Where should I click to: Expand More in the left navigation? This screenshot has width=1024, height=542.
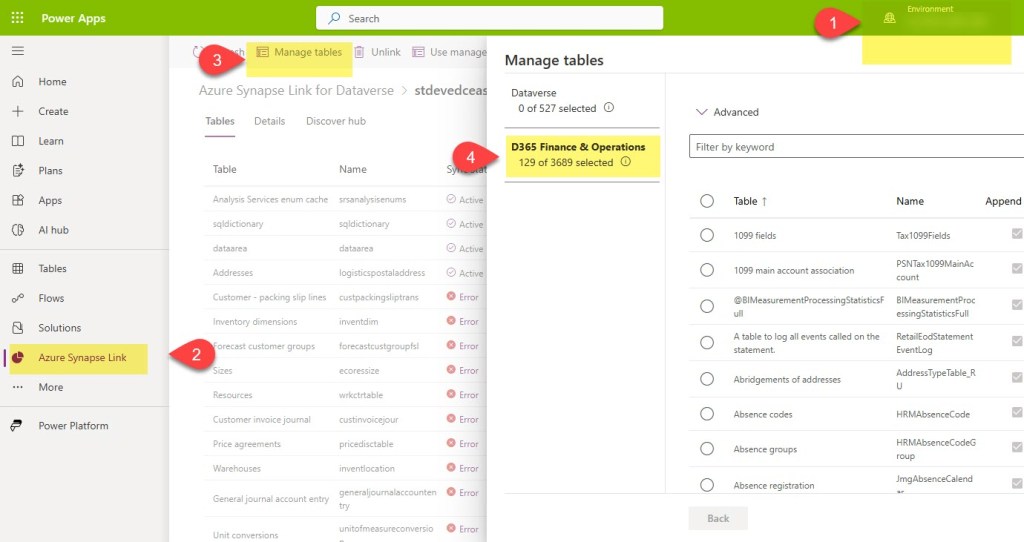[x=50, y=387]
